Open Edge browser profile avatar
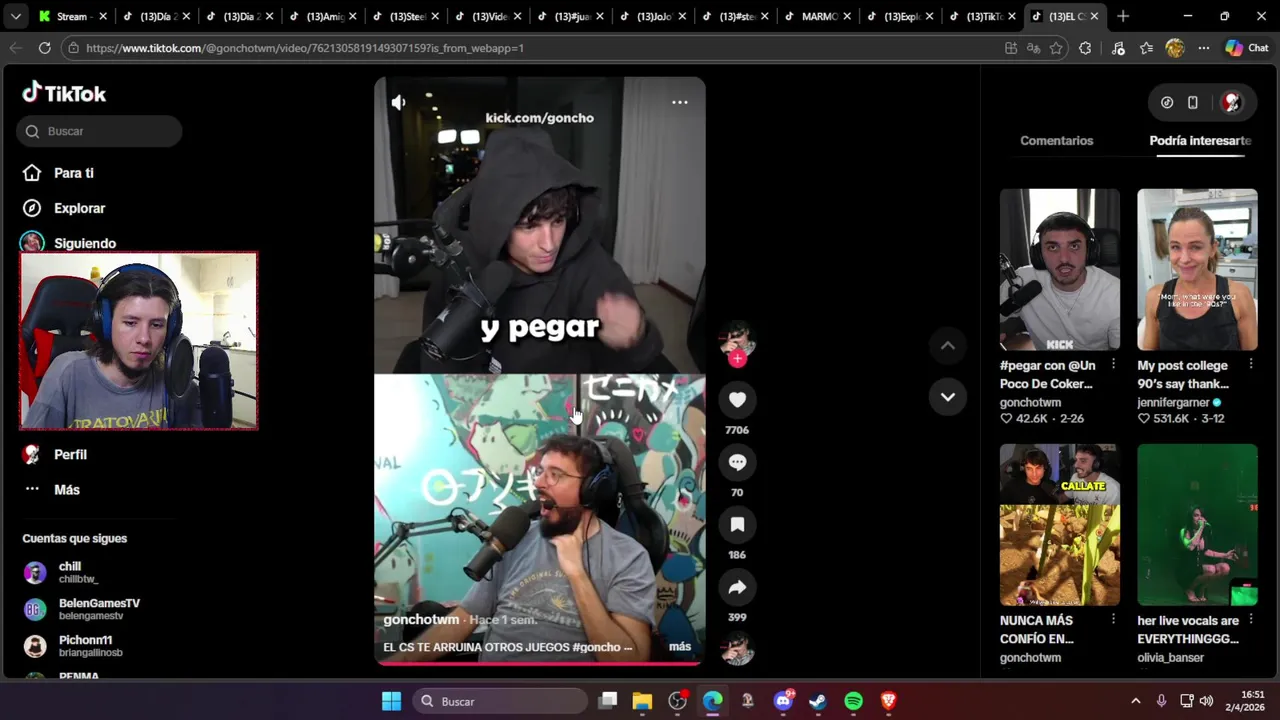Screen dimensions: 1280x720 [1175, 48]
